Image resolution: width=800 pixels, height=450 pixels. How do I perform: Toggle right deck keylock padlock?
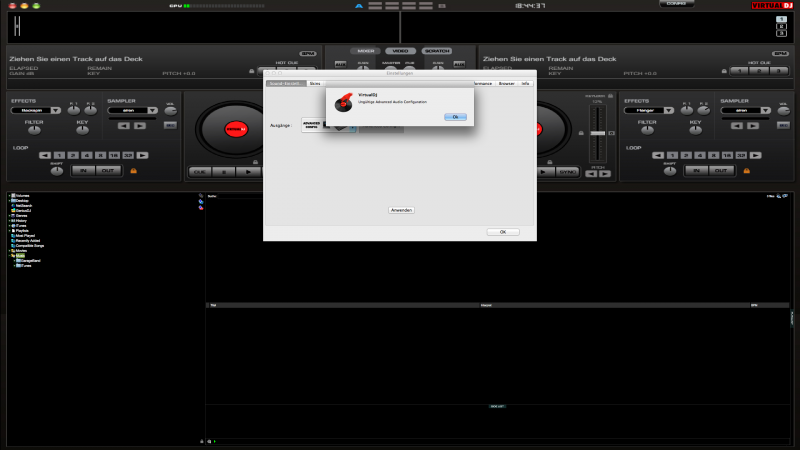pos(610,96)
